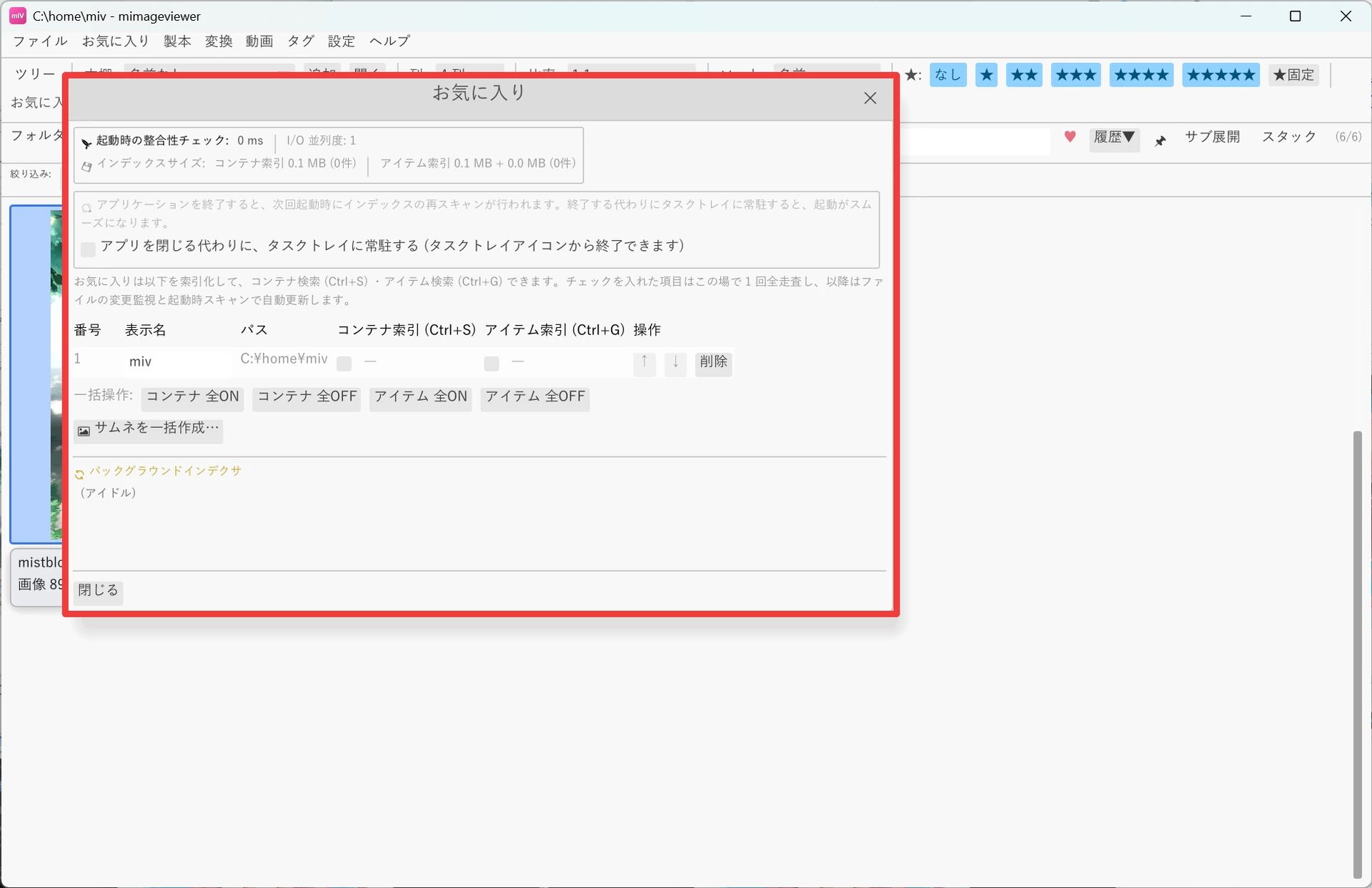Open the お気に入り menu
1372x888 pixels.
(115, 41)
